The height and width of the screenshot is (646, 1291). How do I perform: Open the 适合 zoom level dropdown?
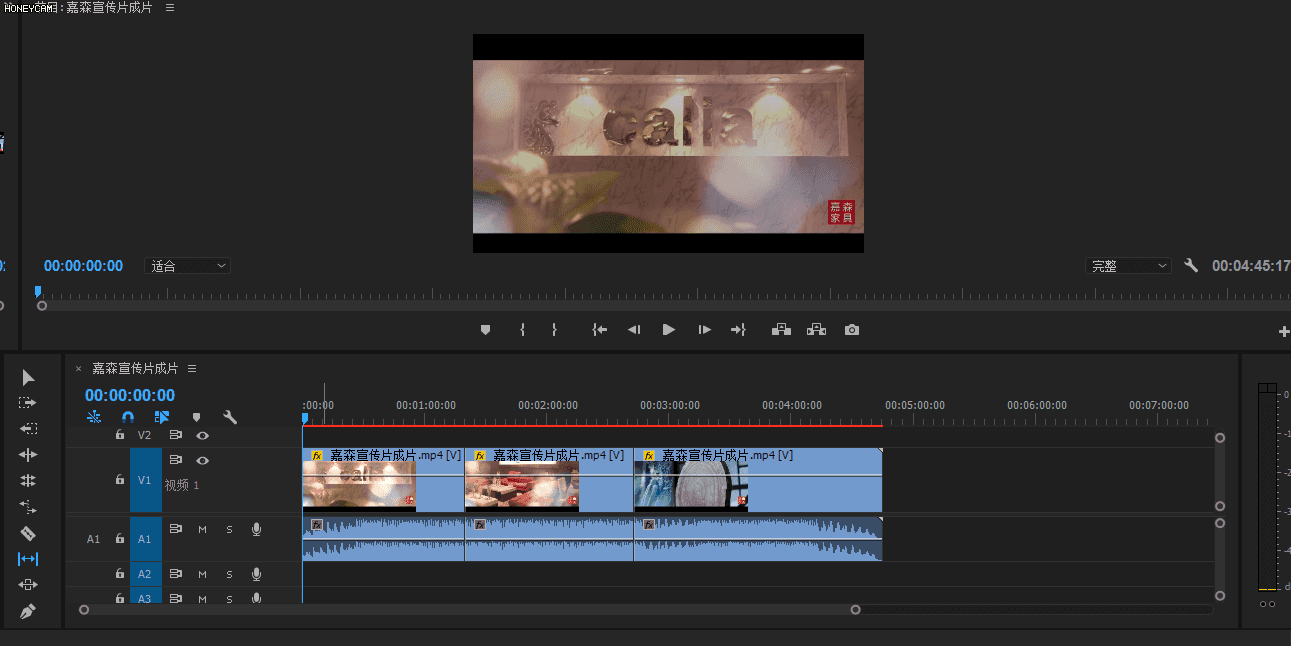point(188,266)
